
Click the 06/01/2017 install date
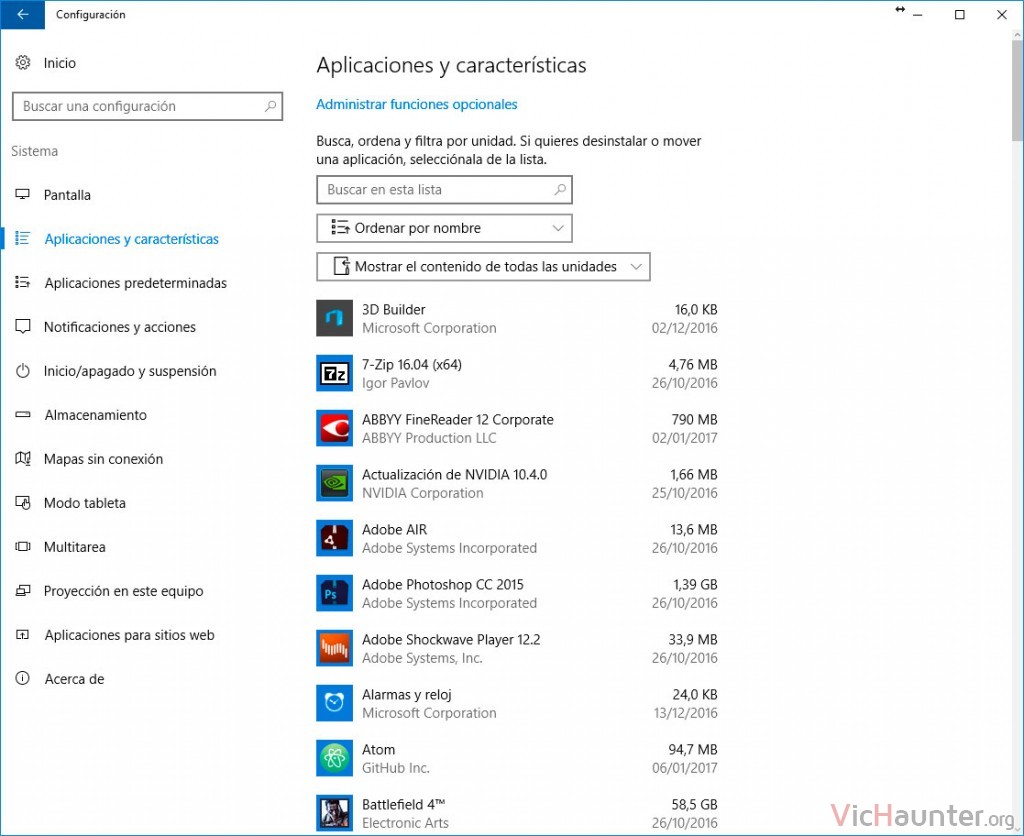684,768
